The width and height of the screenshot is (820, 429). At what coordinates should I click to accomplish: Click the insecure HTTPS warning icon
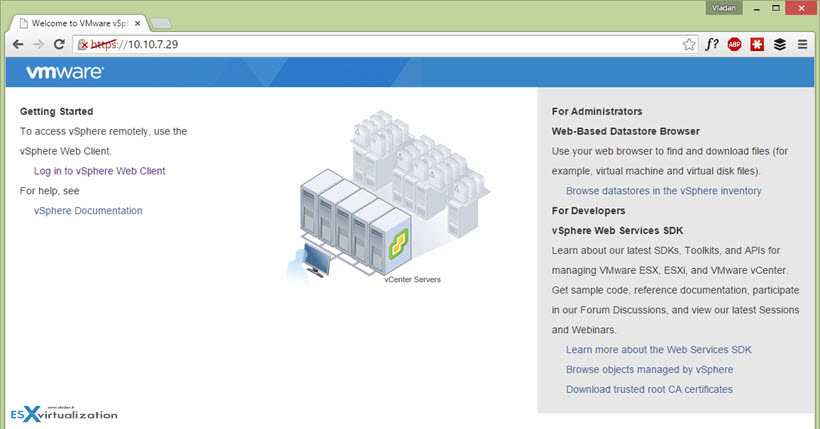coord(83,45)
